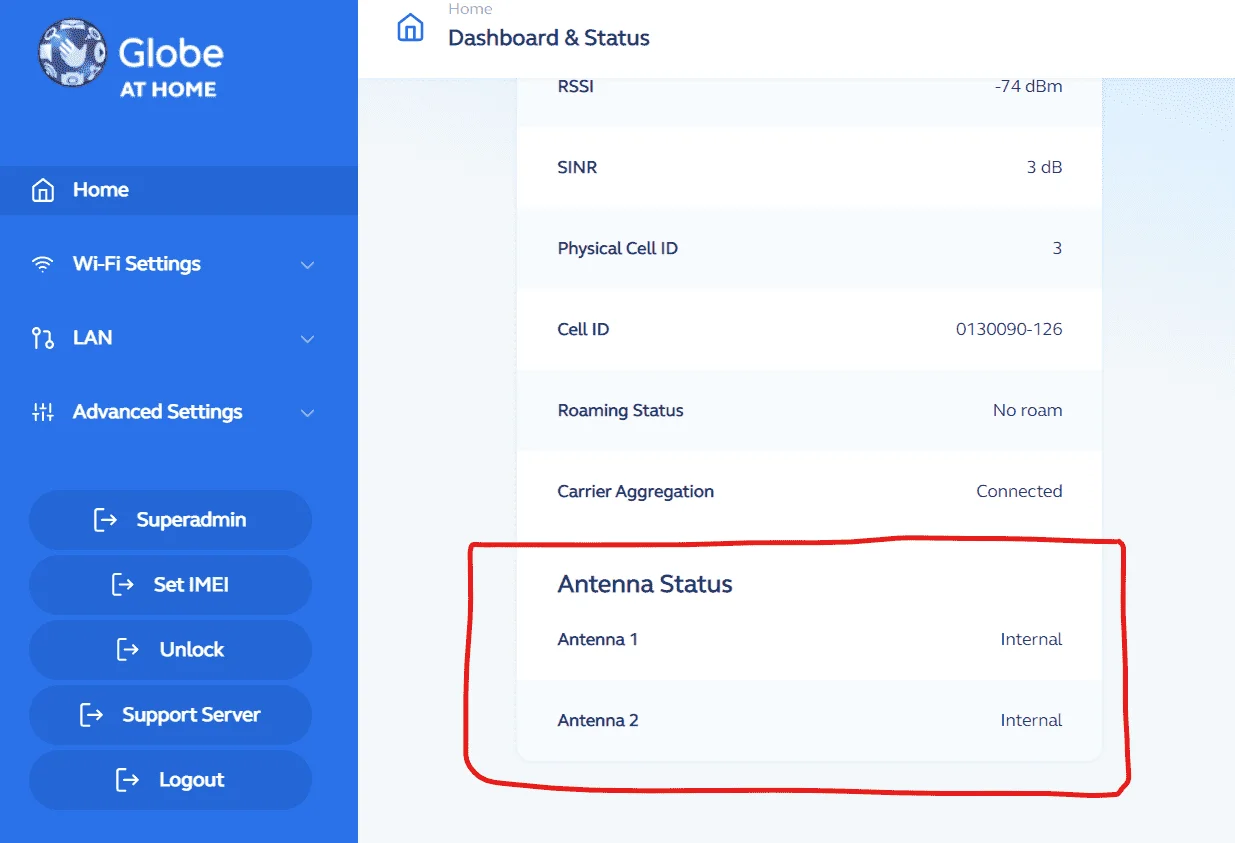Select the Antenna 2 label
This screenshot has width=1235, height=843.
click(x=598, y=720)
